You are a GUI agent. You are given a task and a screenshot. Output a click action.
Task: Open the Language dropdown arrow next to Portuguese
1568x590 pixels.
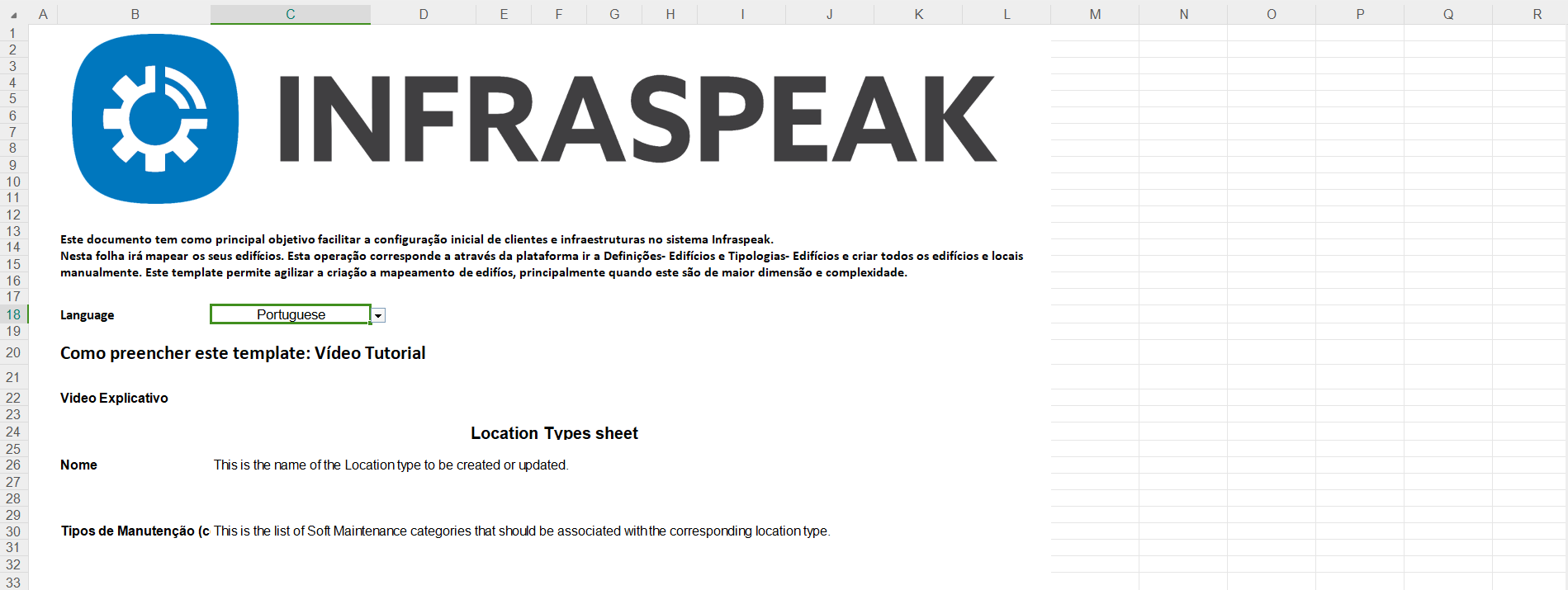click(378, 315)
